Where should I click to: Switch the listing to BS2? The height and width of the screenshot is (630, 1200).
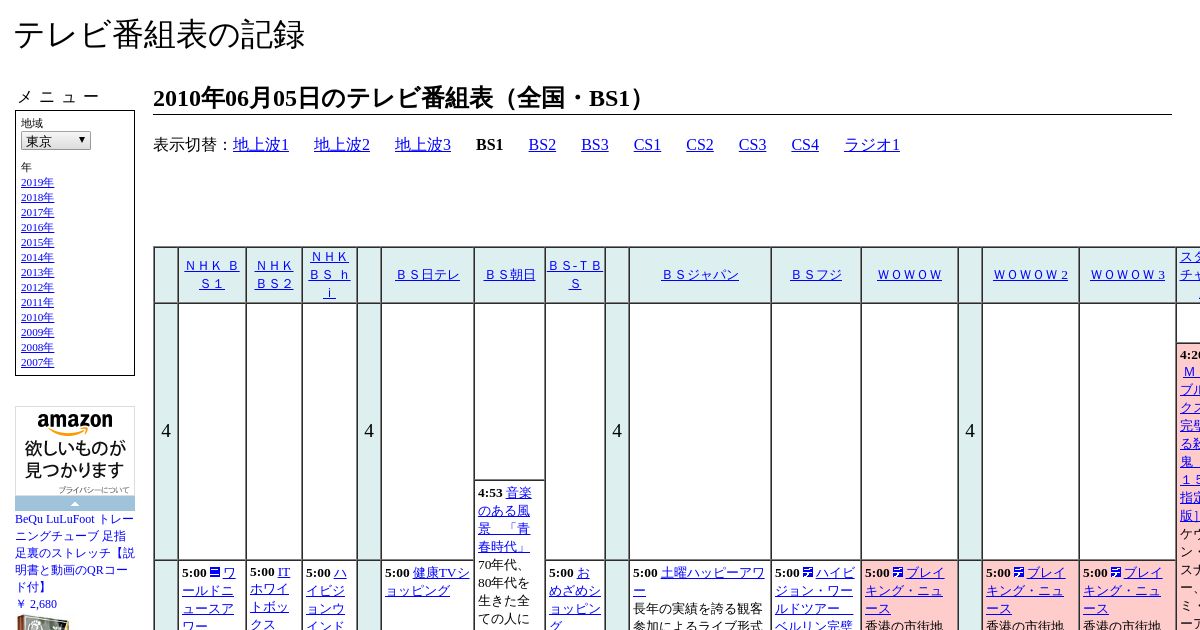pos(542,145)
